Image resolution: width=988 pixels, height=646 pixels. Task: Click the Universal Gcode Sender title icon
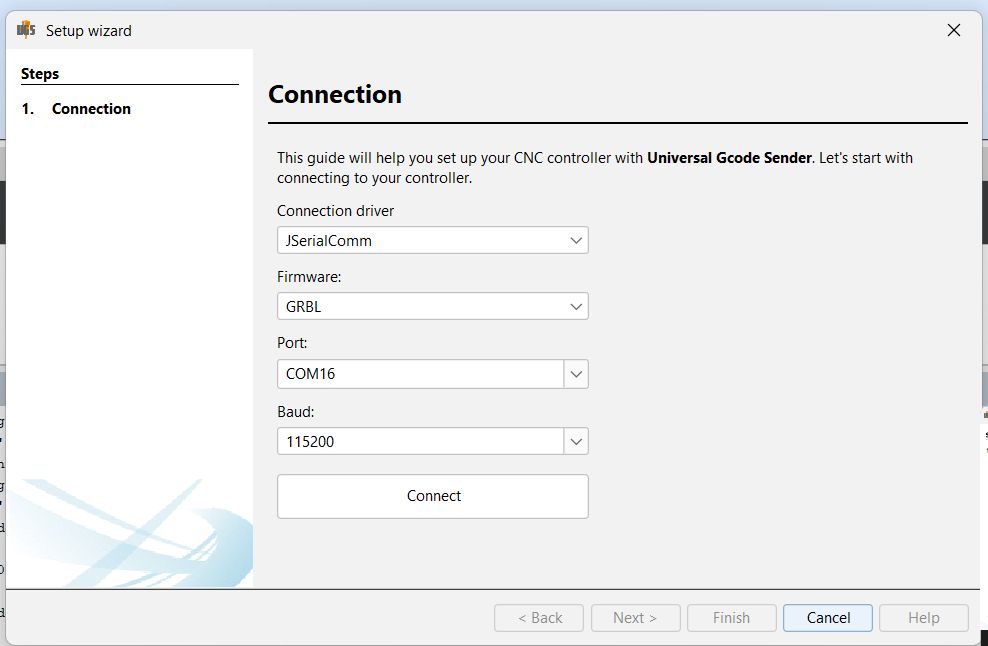tap(26, 30)
